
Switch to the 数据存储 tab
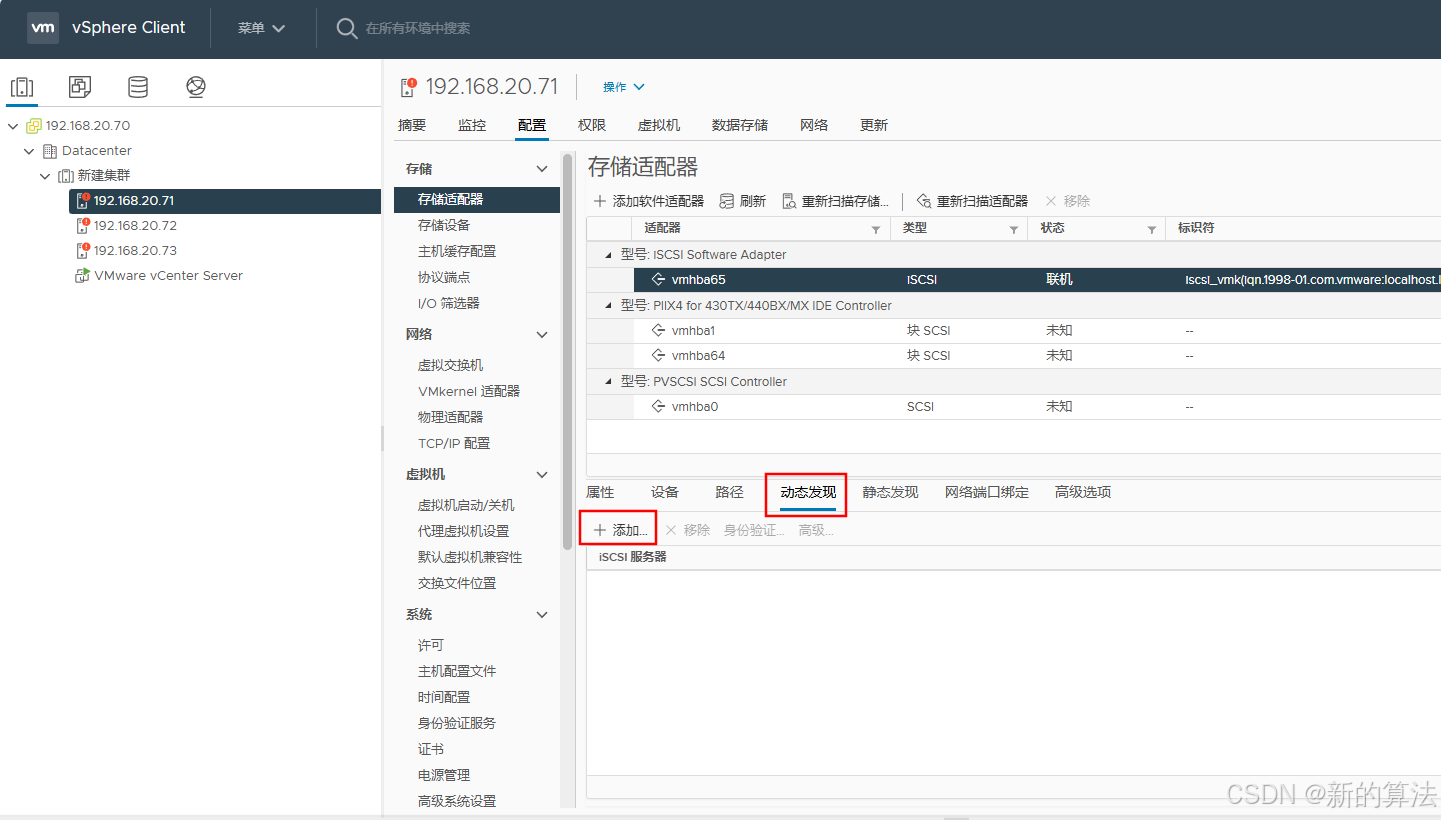pyautogui.click(x=740, y=125)
